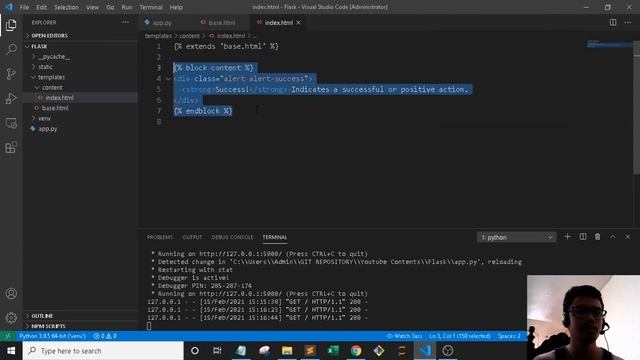Image resolution: width=640 pixels, height=360 pixels.
Task: Collapse the templates folder
Action: [x=51, y=77]
